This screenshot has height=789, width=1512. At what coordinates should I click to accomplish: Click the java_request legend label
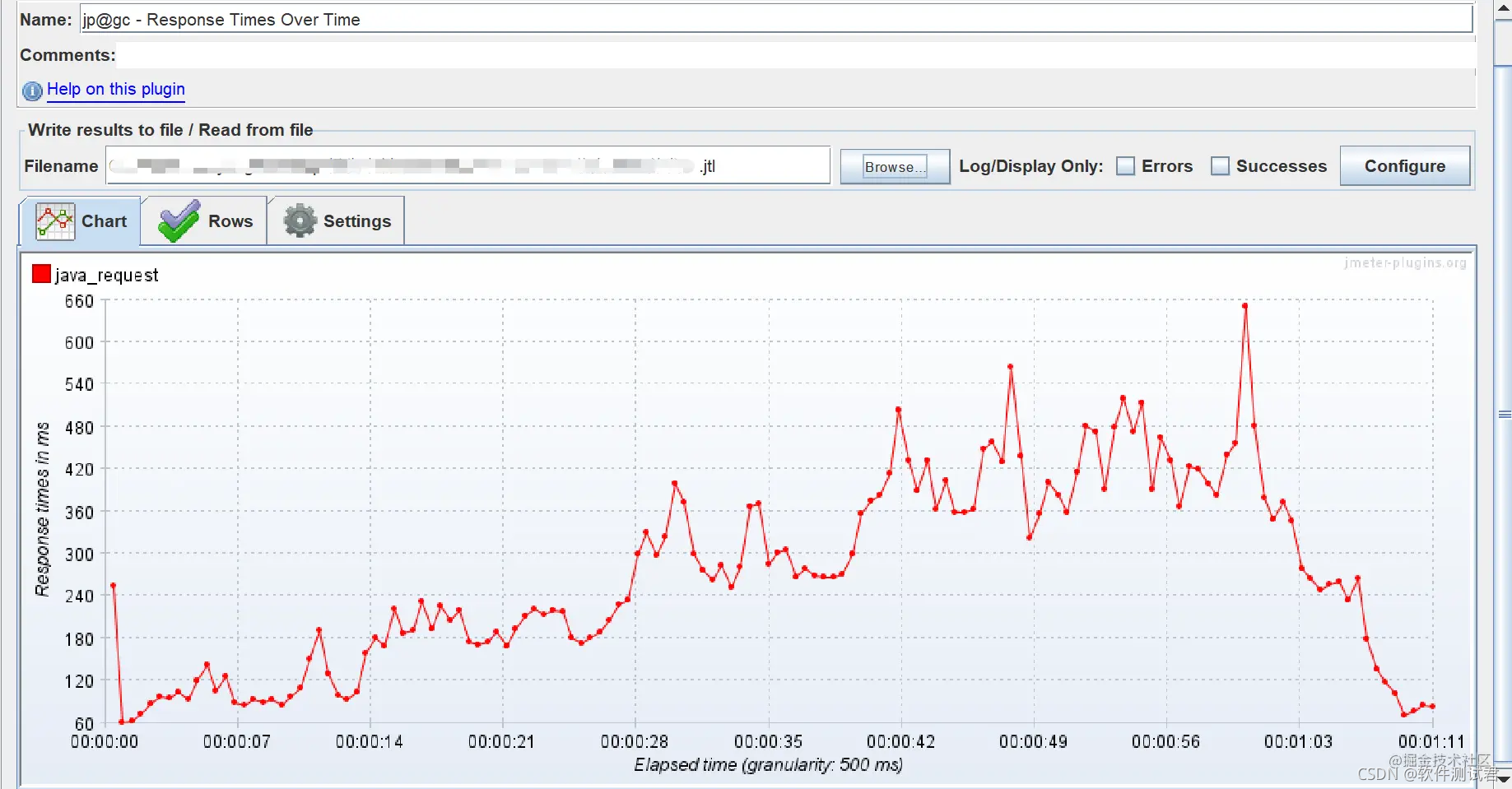tap(106, 276)
